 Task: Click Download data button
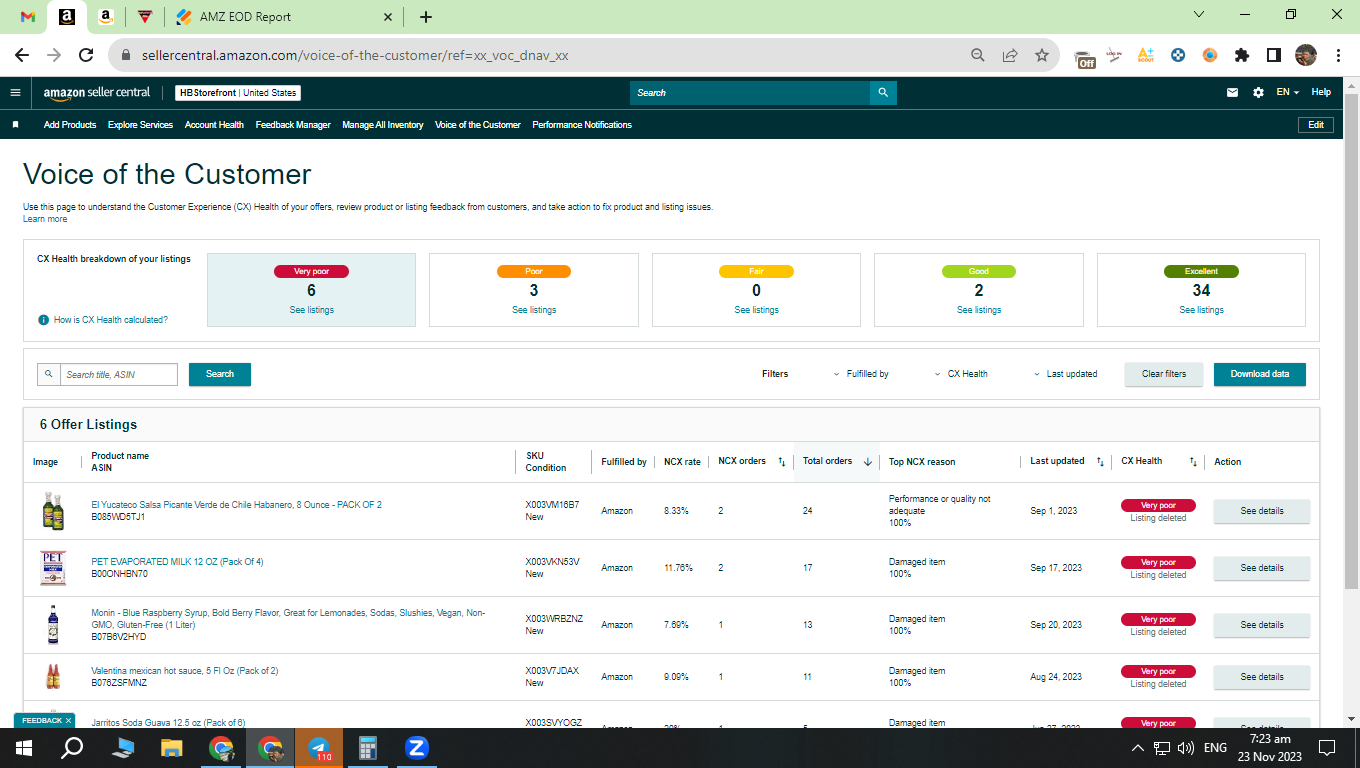pos(1260,374)
